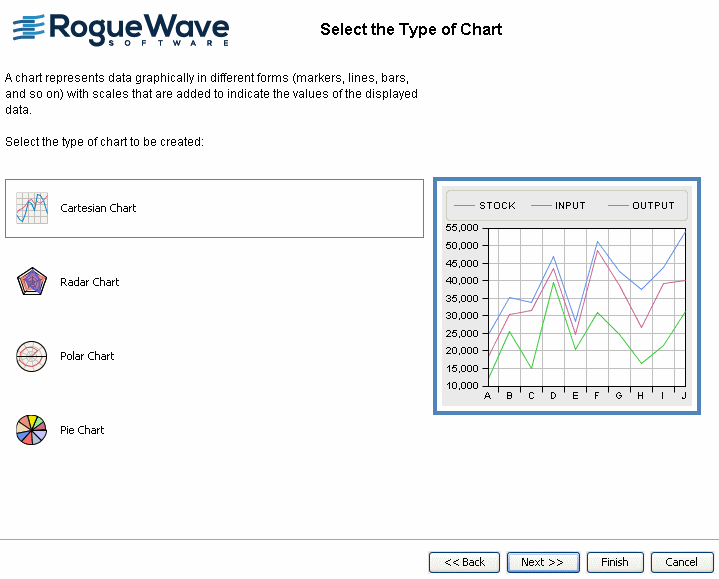The height and width of the screenshot is (579, 719).
Task: Choose the Polar Chart circular icon
Action: point(32,356)
